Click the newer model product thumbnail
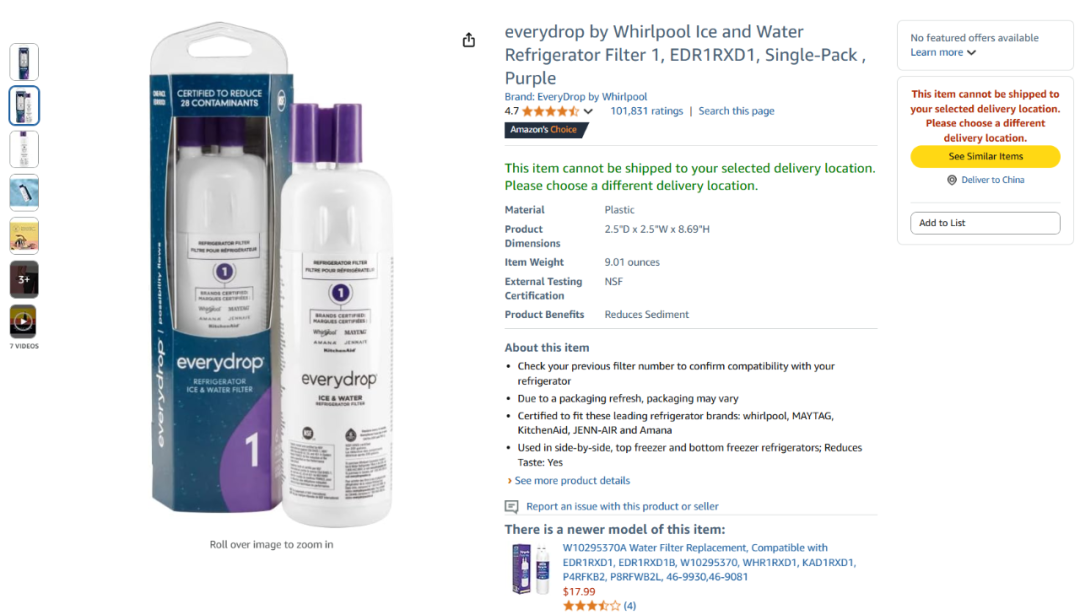This screenshot has height=615, width=1080. click(x=530, y=569)
